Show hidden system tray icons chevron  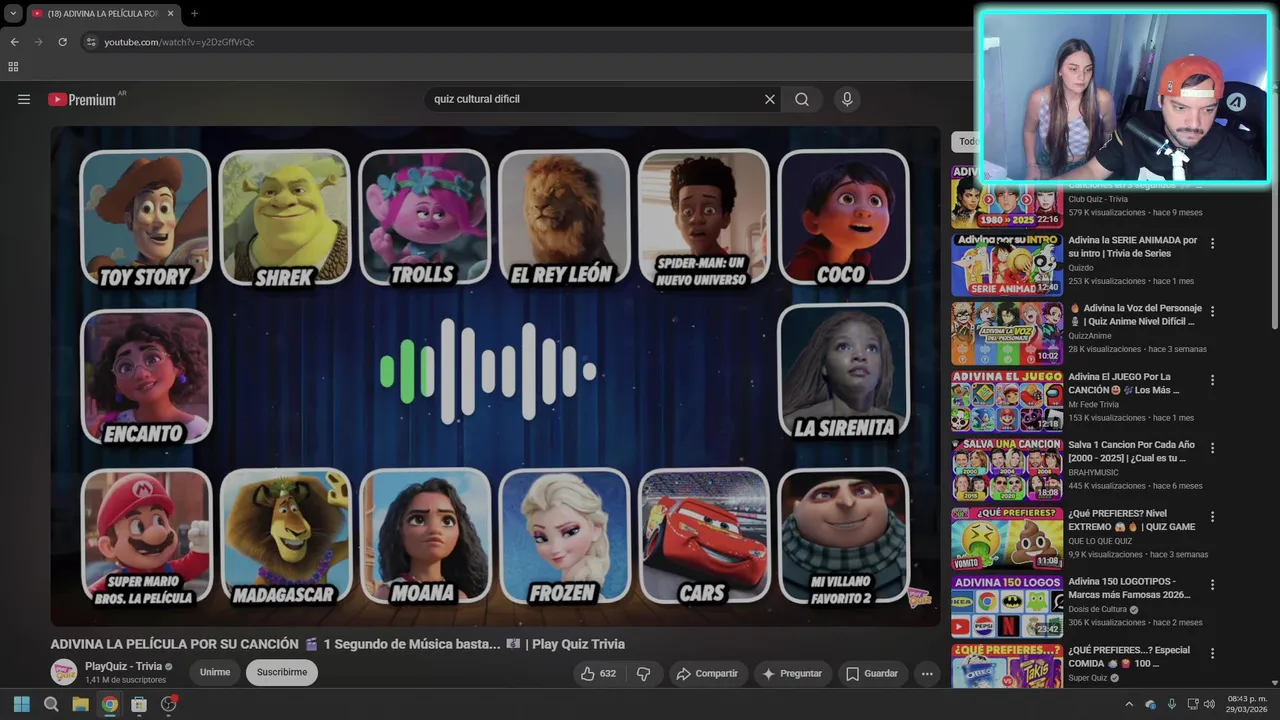click(x=1130, y=704)
